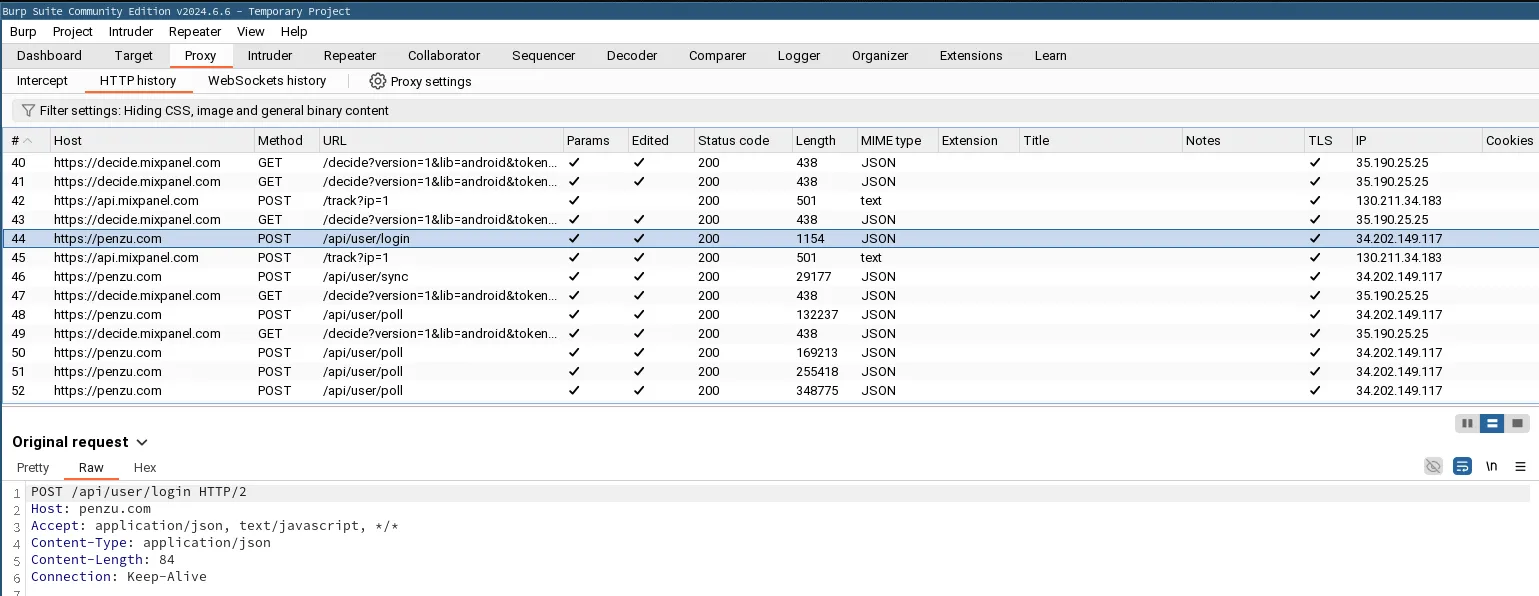Toggle the crossed-out eye visibility button
The height and width of the screenshot is (596, 1539).
coord(1433,466)
